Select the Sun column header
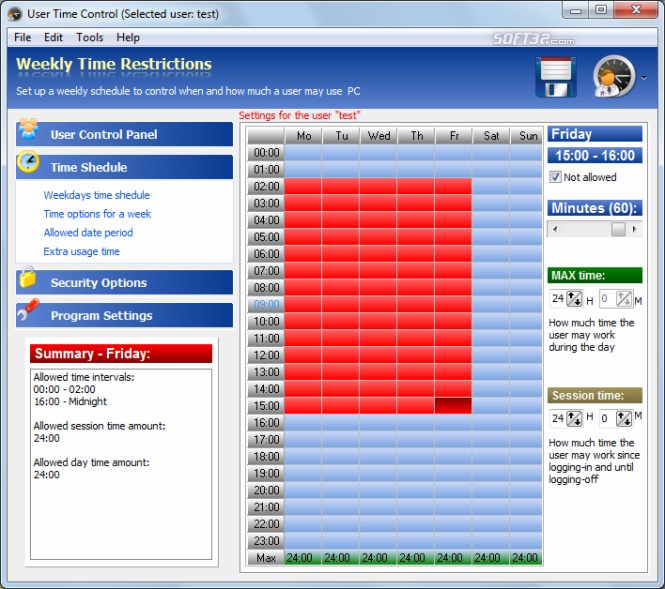The width and height of the screenshot is (665, 589). 526,136
